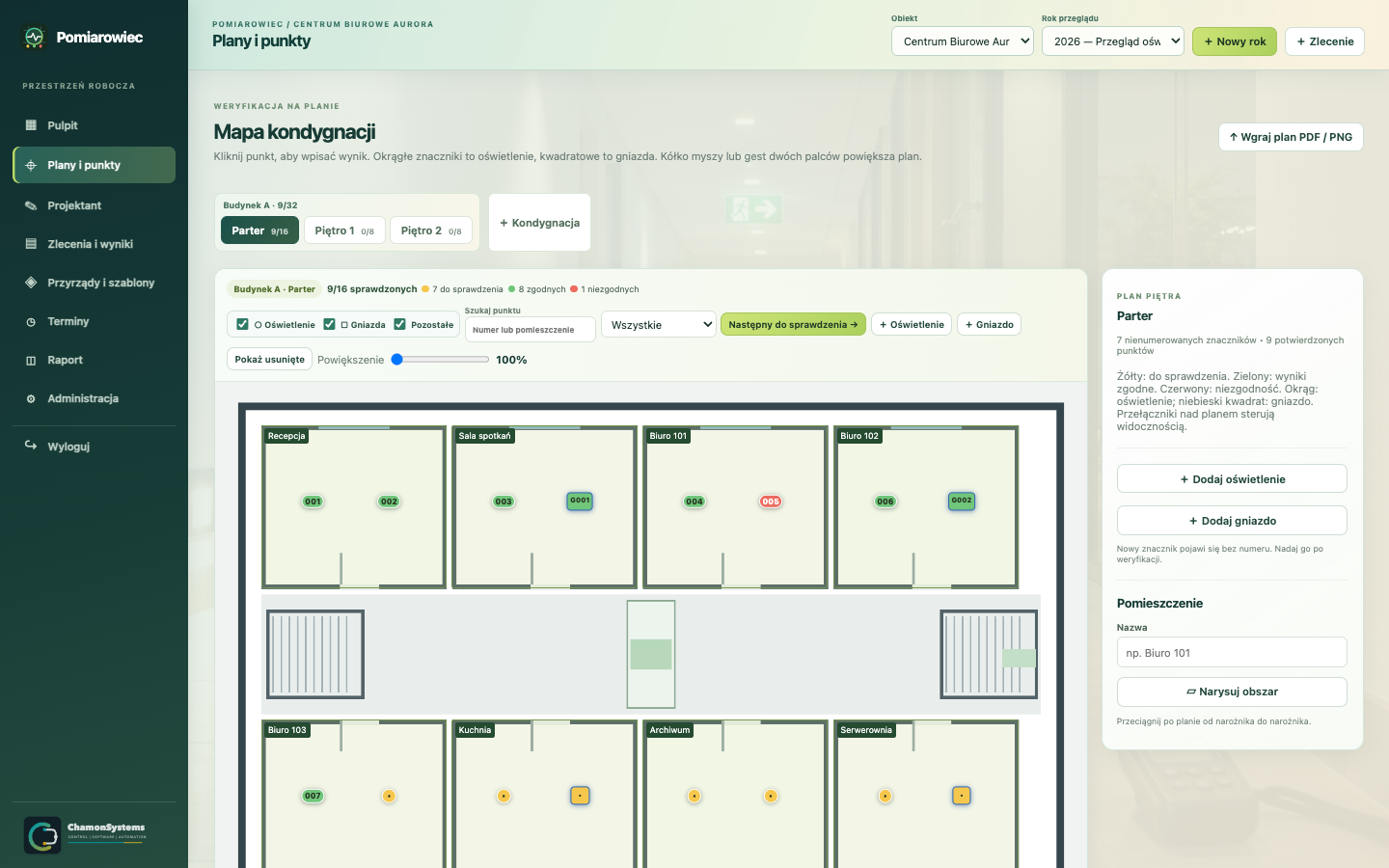Click Następny do sprawdzenia button
Viewport: 1389px width, 868px height.
[x=793, y=325]
